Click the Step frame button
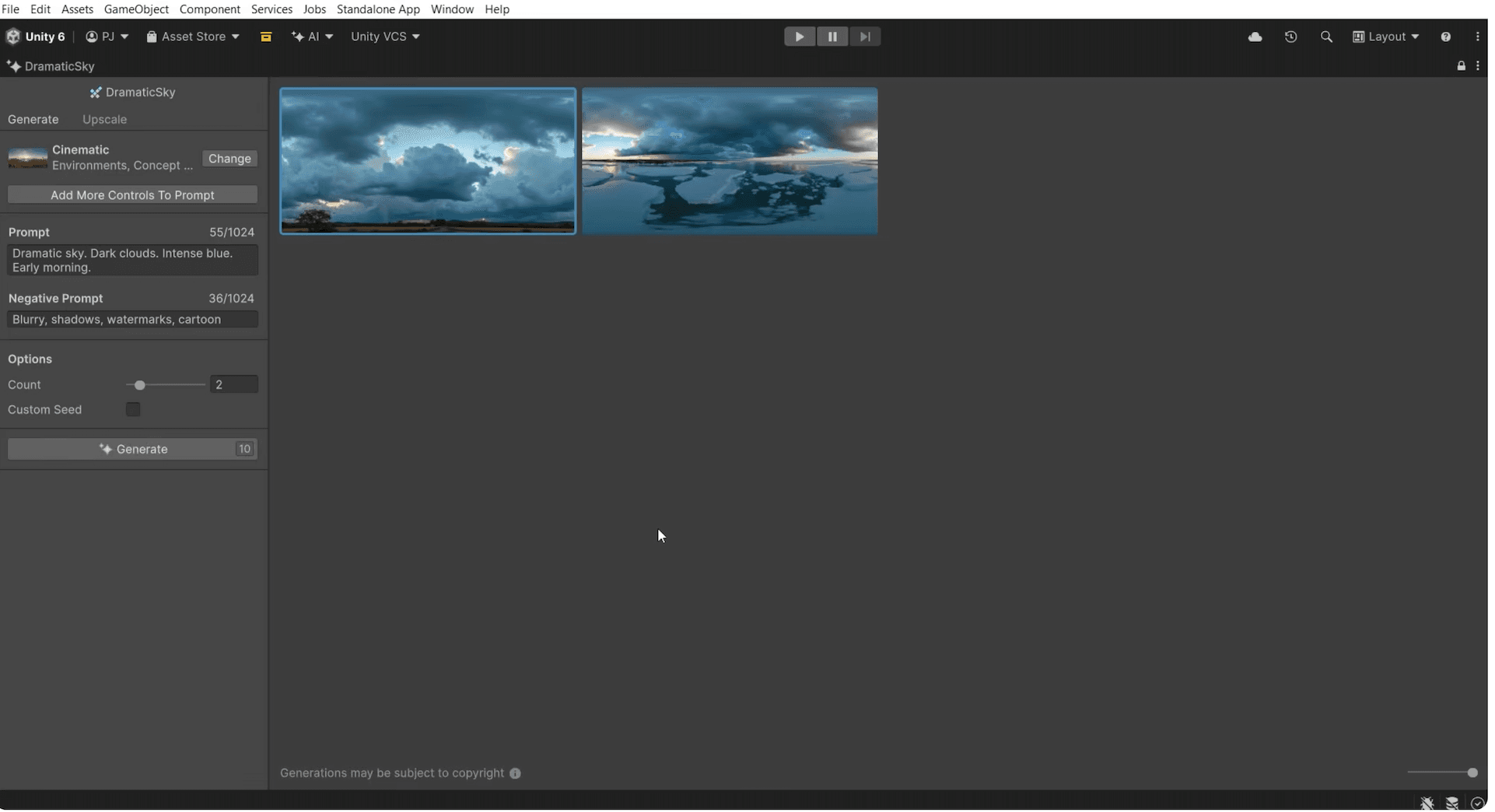The image size is (1495, 812). tap(865, 37)
